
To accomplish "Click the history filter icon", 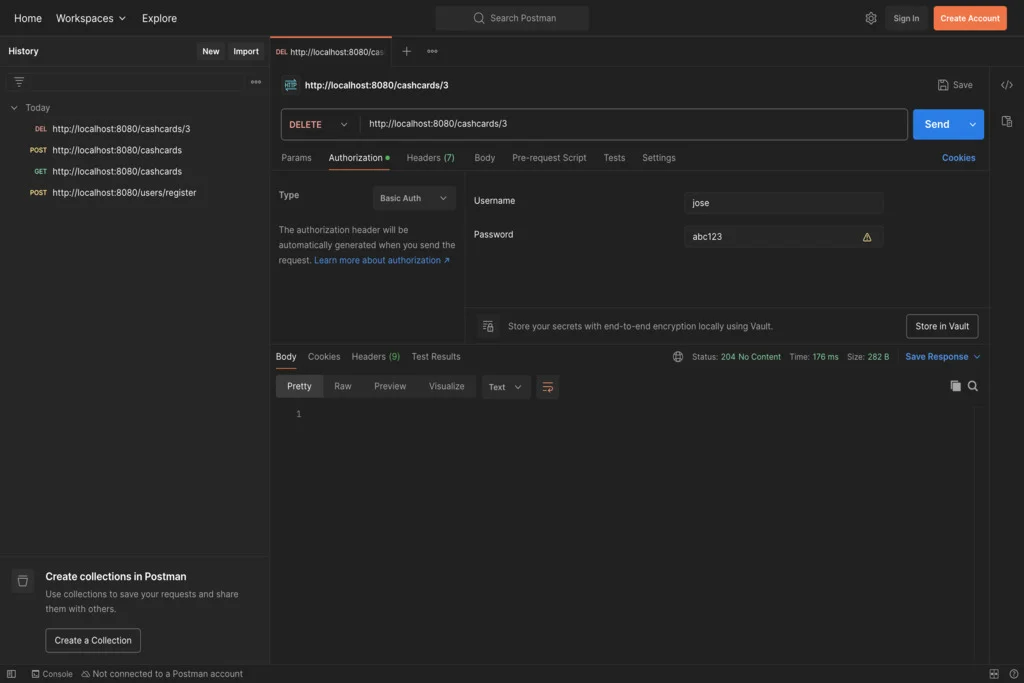I will (x=19, y=82).
